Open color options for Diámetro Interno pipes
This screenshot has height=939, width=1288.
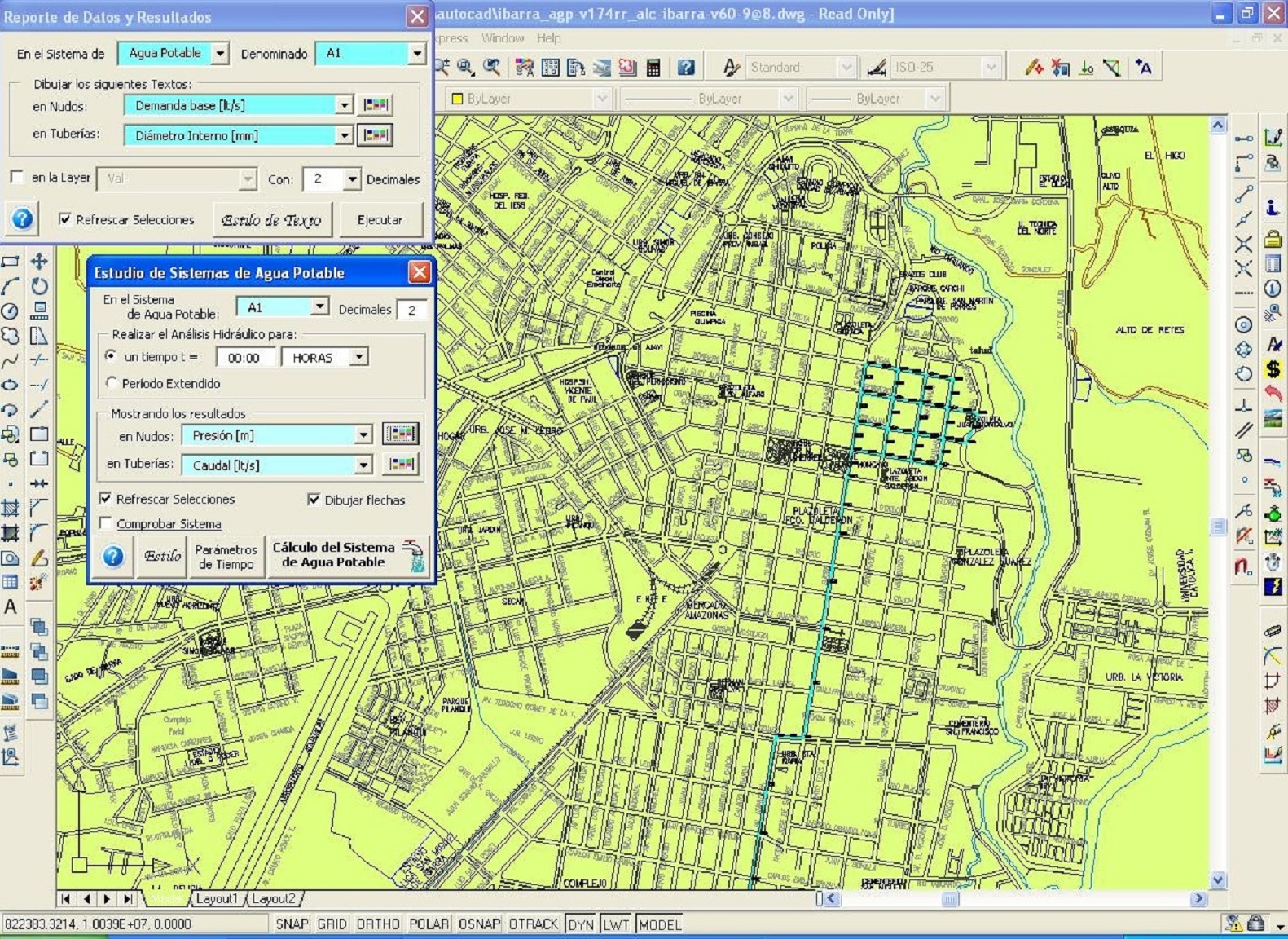[x=375, y=135]
